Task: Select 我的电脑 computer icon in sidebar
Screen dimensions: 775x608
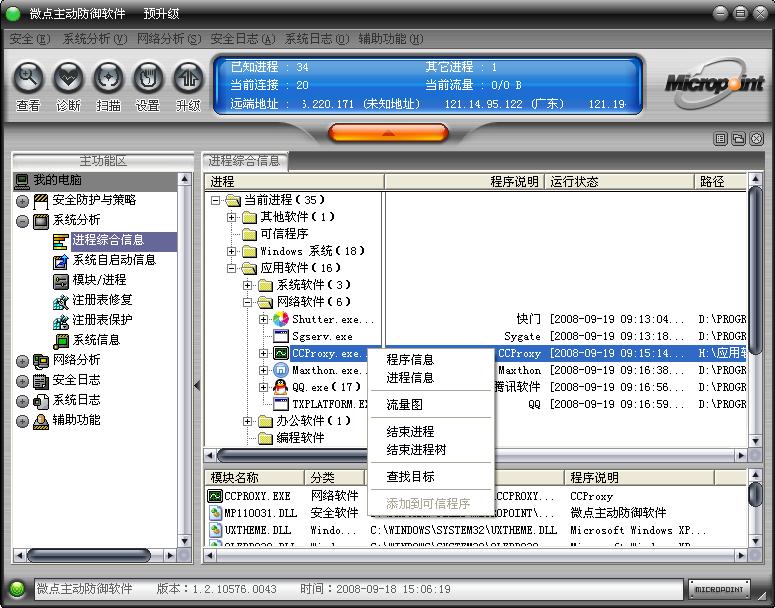Action: pos(22,181)
